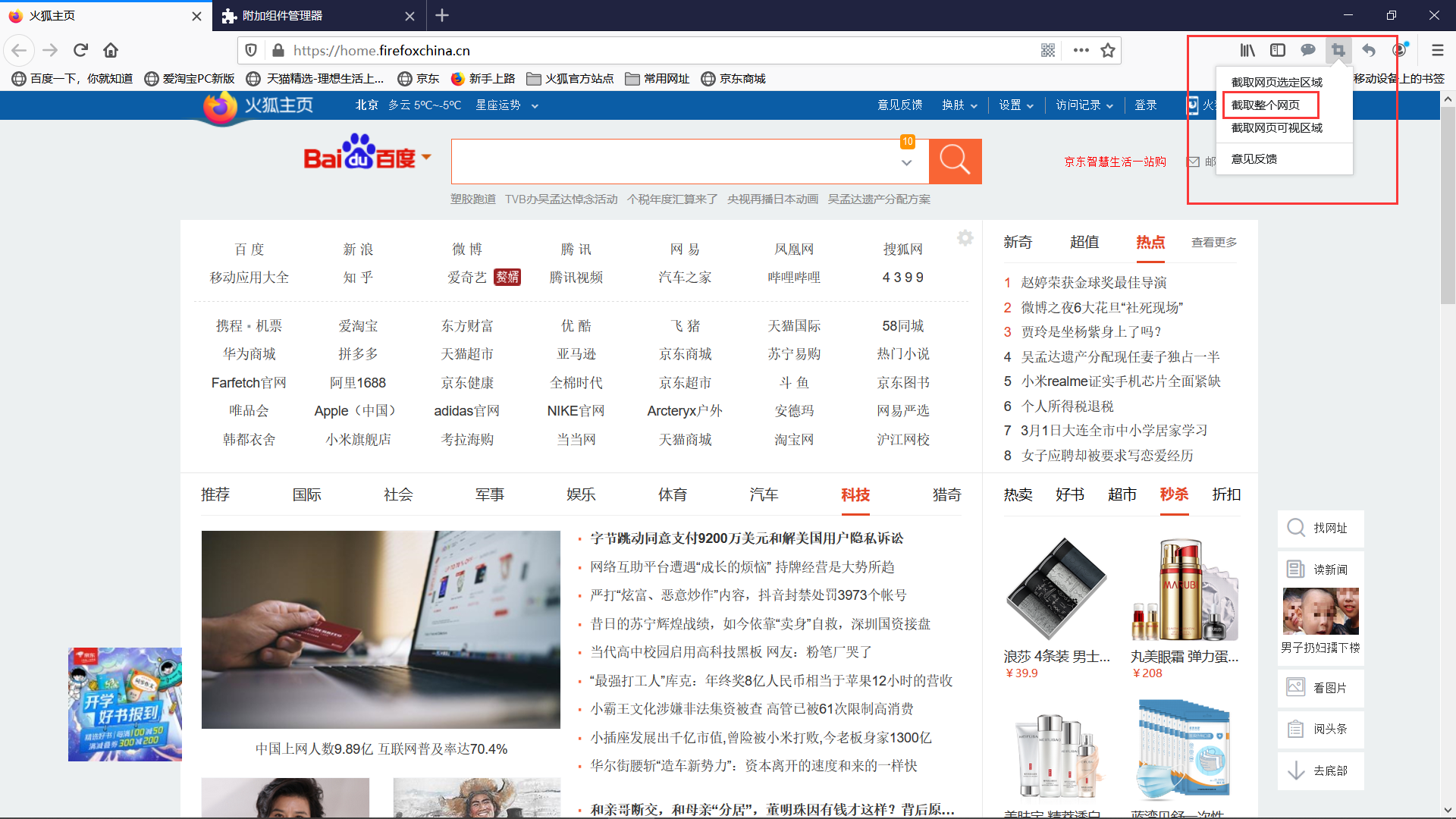Open the 百度一下，你就知道 bookmark
1456x819 pixels.
(72, 78)
